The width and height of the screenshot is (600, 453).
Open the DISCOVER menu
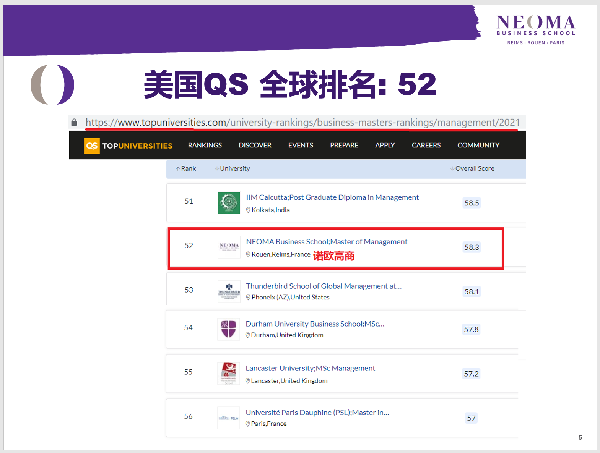255,145
